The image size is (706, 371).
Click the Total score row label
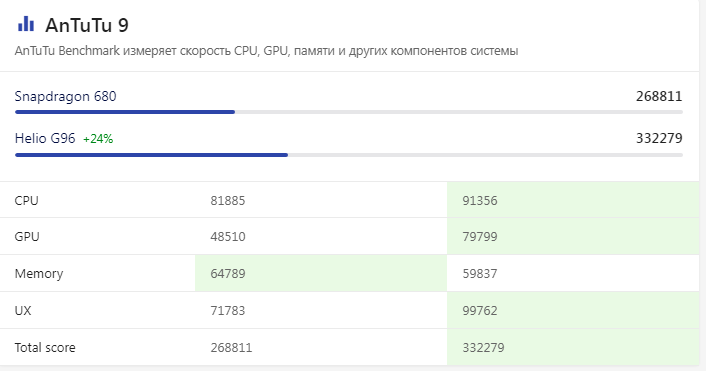45,348
